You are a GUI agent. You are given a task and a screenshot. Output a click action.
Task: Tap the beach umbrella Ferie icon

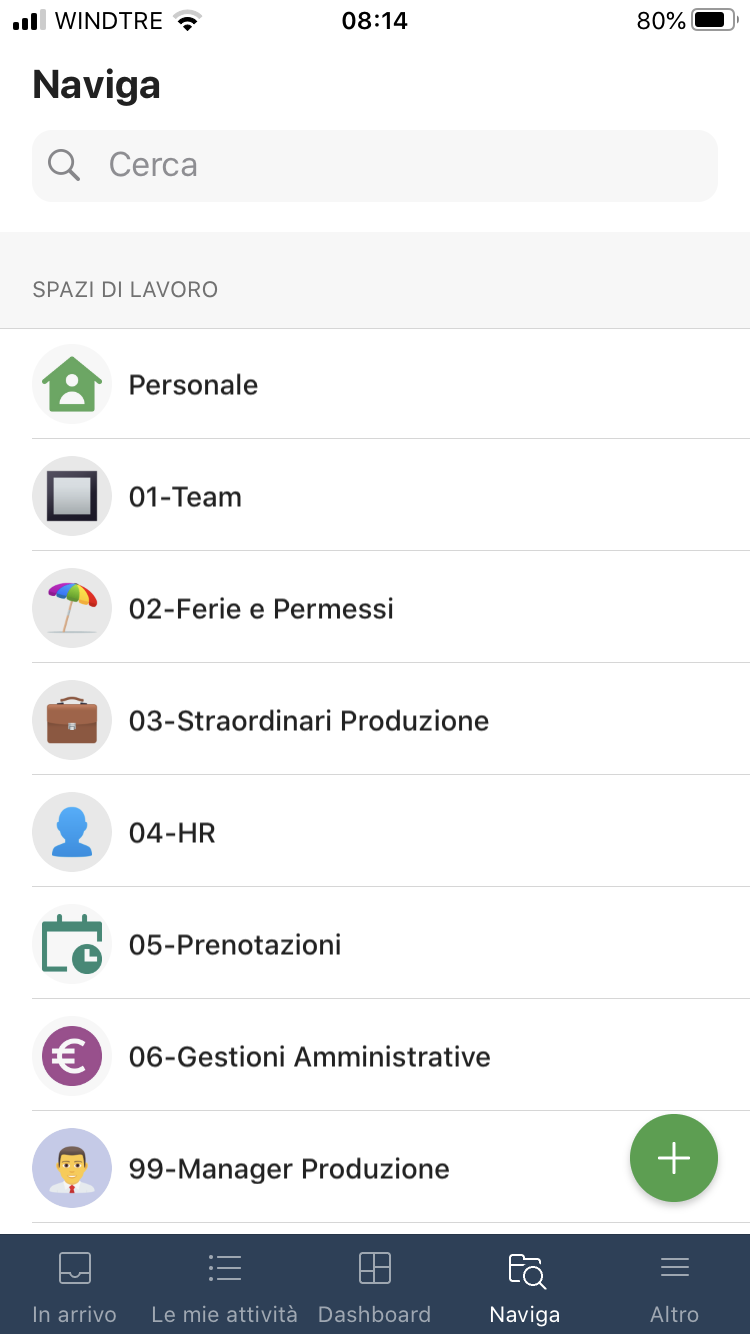point(72,609)
